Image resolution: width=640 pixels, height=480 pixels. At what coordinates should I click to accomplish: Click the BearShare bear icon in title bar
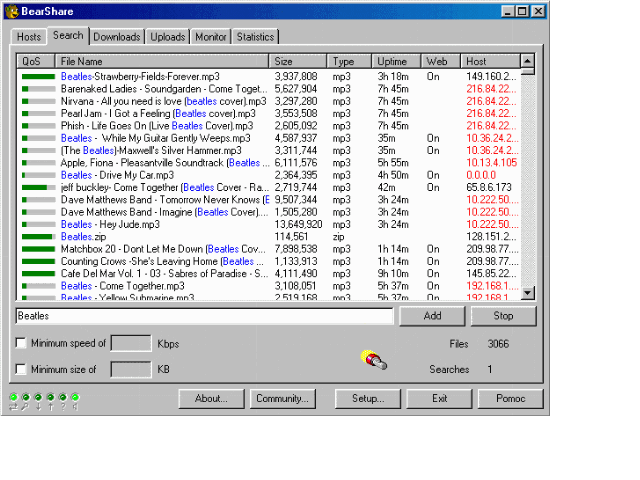12,11
